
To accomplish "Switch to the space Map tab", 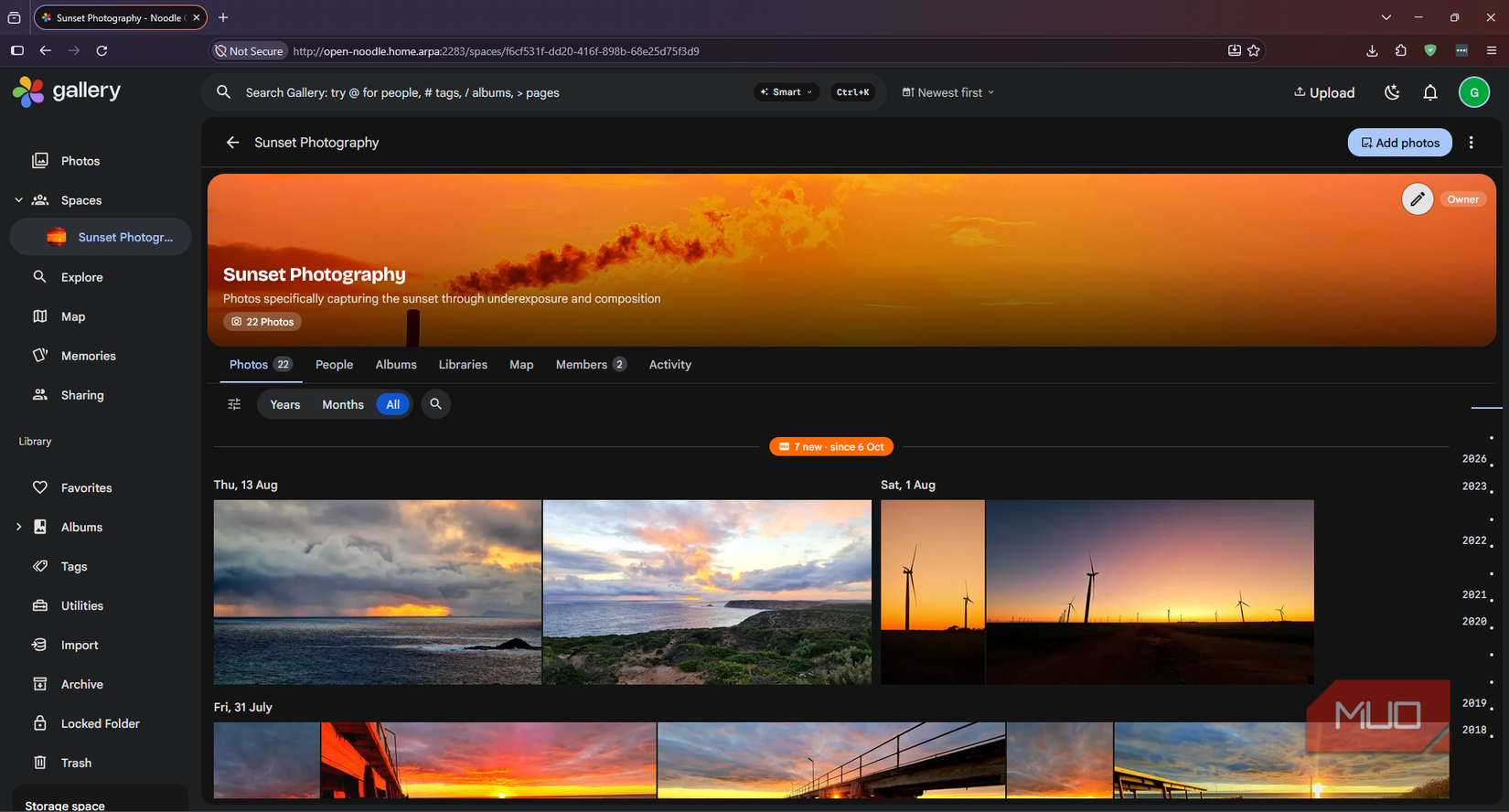I will coord(521,365).
